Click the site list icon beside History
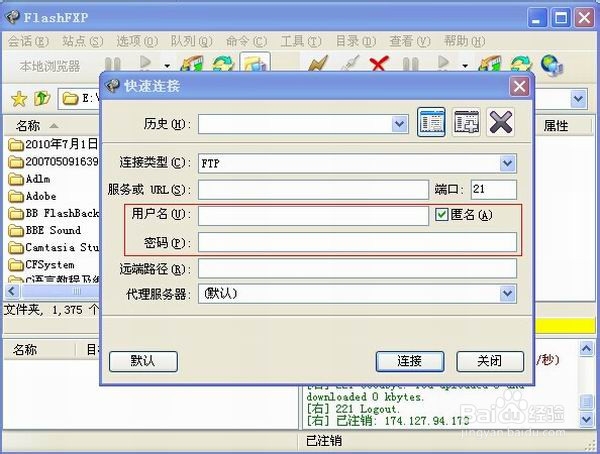Screen dimensions: 600x454 (x=431, y=122)
